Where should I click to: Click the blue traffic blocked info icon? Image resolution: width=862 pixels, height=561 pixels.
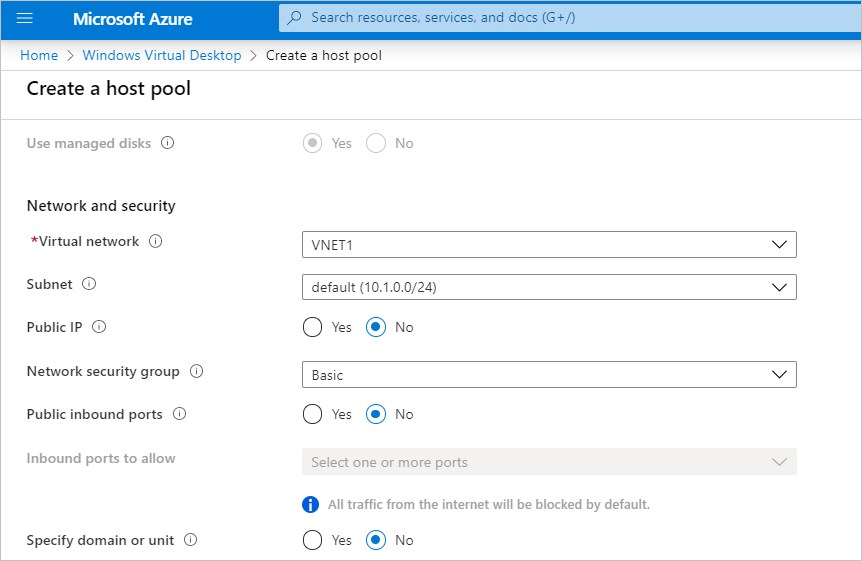coord(311,504)
